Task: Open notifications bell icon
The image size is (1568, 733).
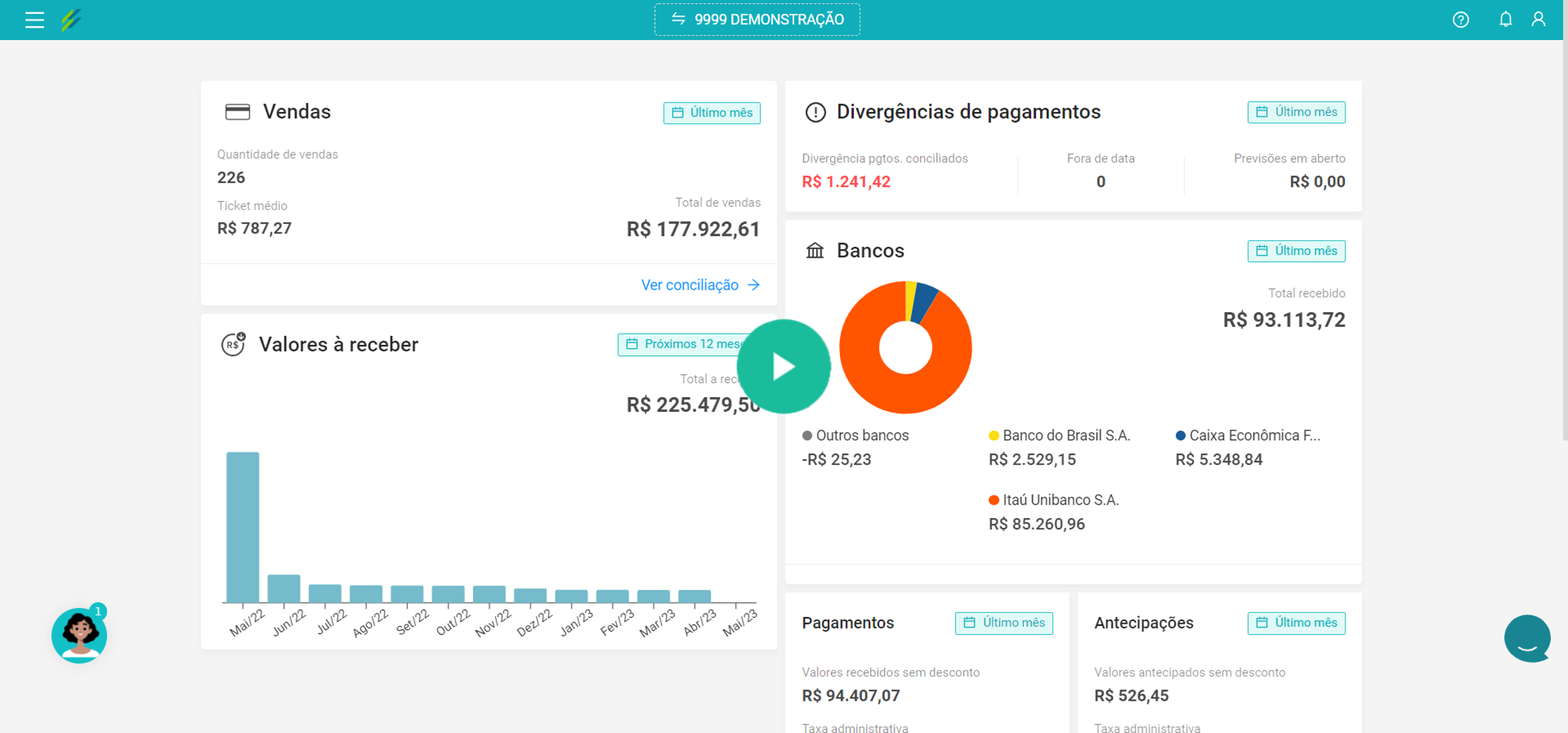Action: (x=1505, y=20)
